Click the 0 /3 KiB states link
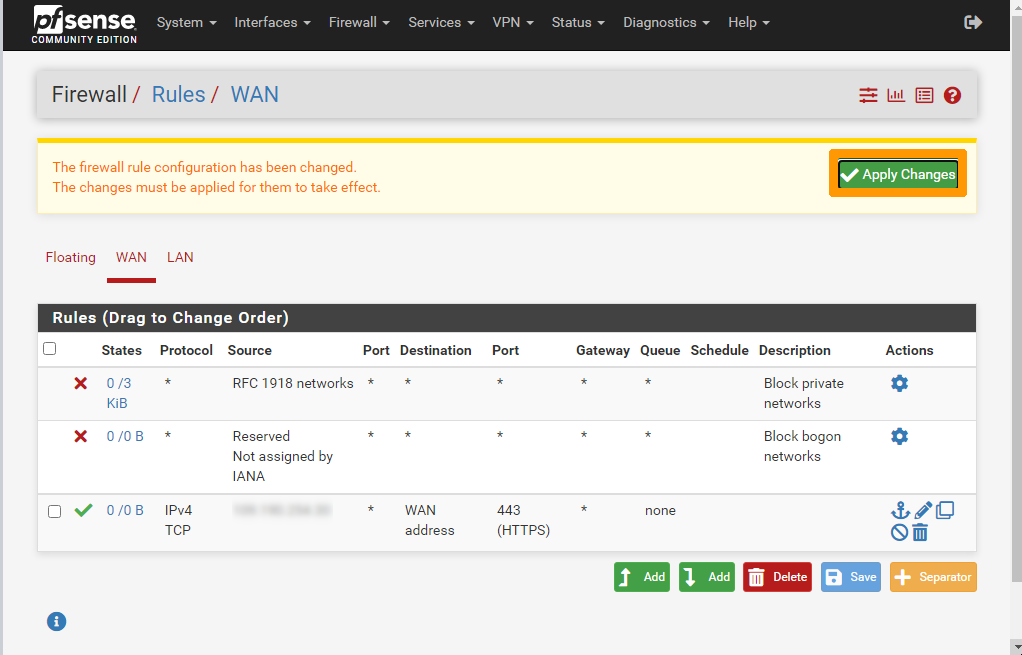 click(x=118, y=392)
